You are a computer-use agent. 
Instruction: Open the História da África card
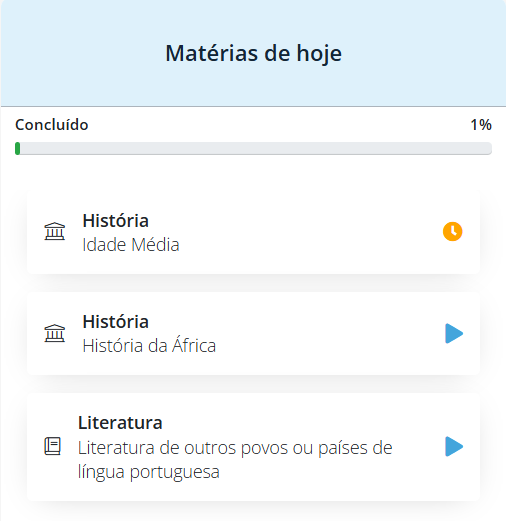tap(253, 333)
